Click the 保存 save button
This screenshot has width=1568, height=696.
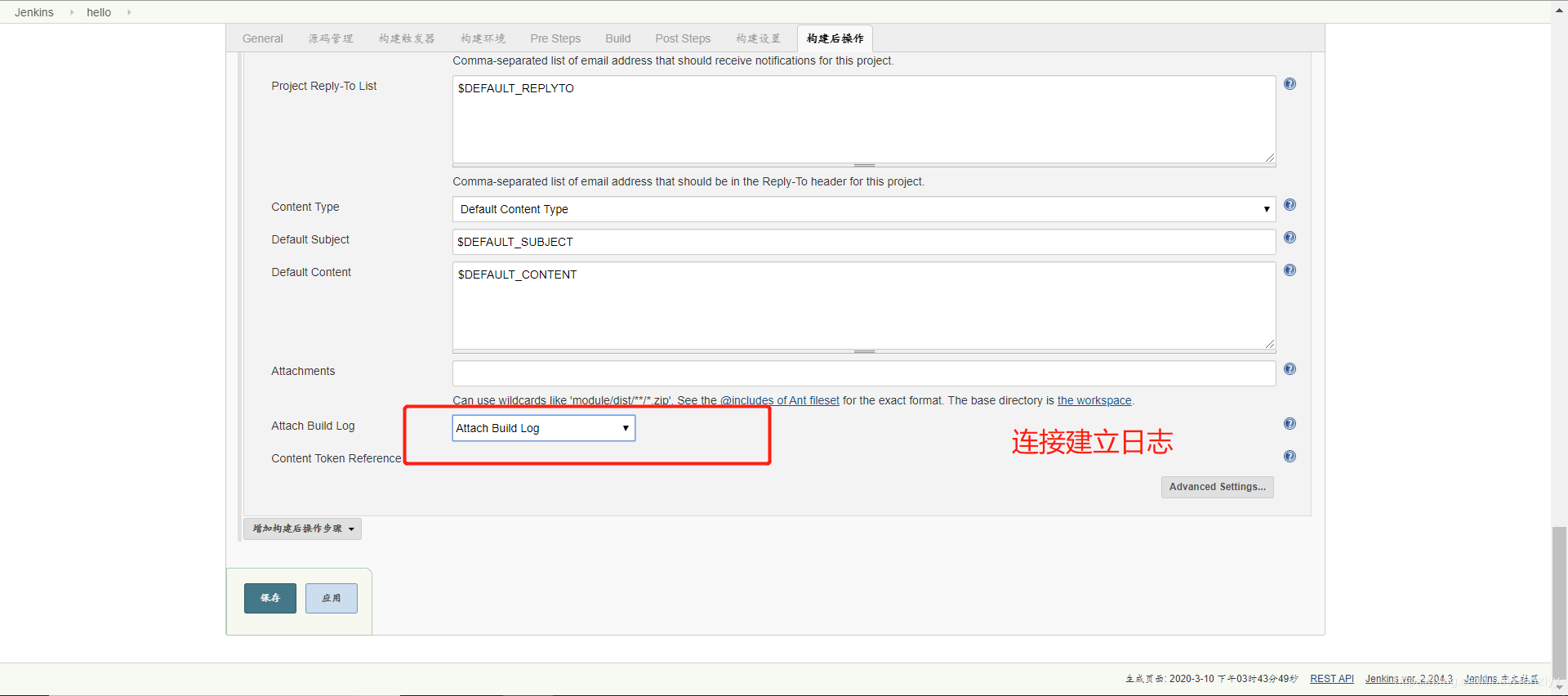(270, 598)
